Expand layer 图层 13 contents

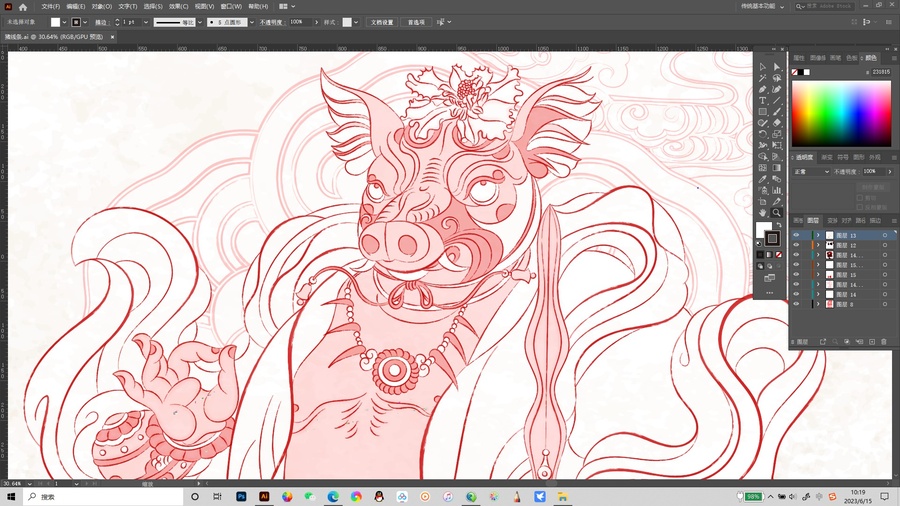(818, 235)
